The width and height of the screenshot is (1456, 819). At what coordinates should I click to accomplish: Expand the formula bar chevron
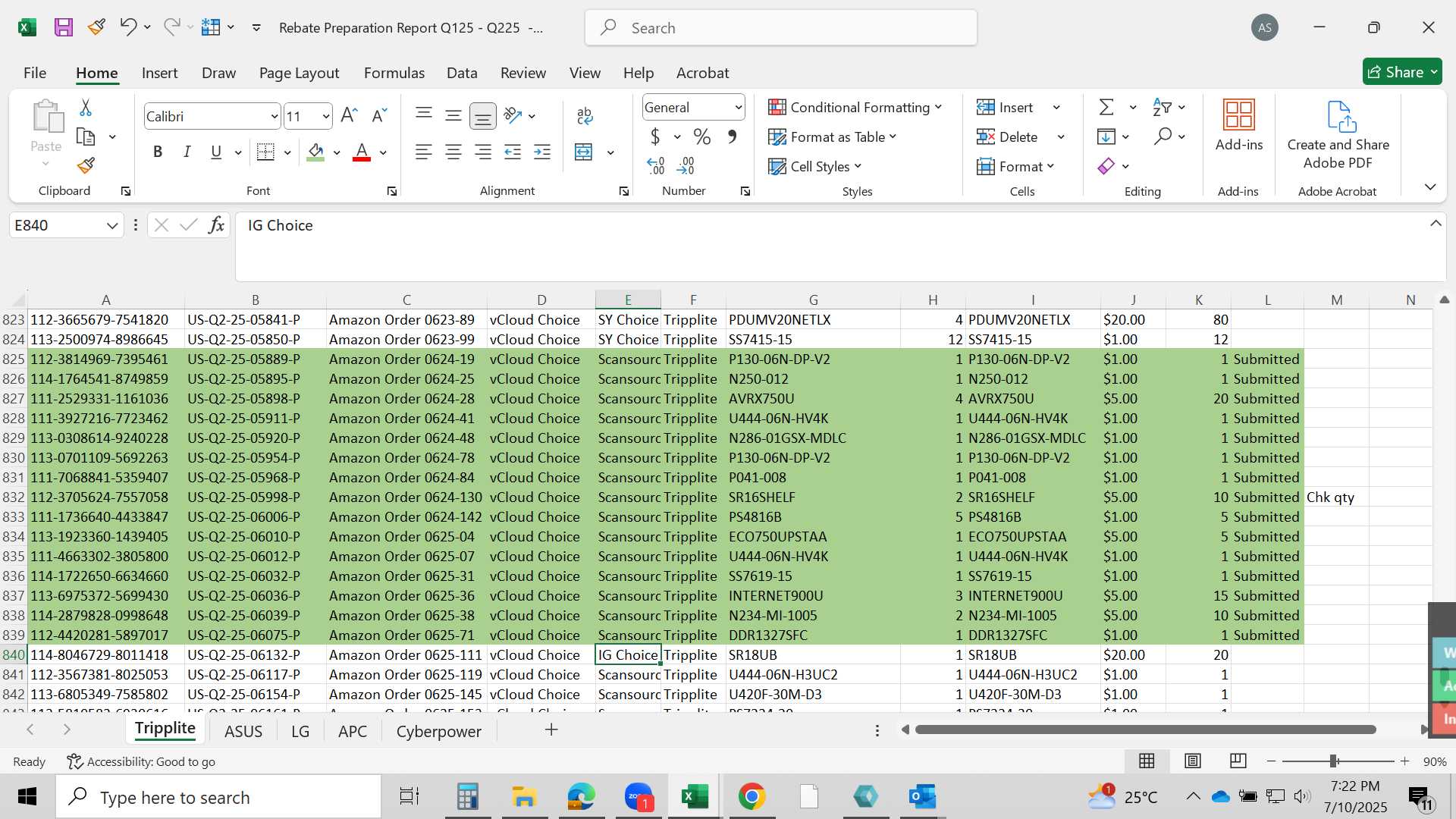pyautogui.click(x=1436, y=224)
